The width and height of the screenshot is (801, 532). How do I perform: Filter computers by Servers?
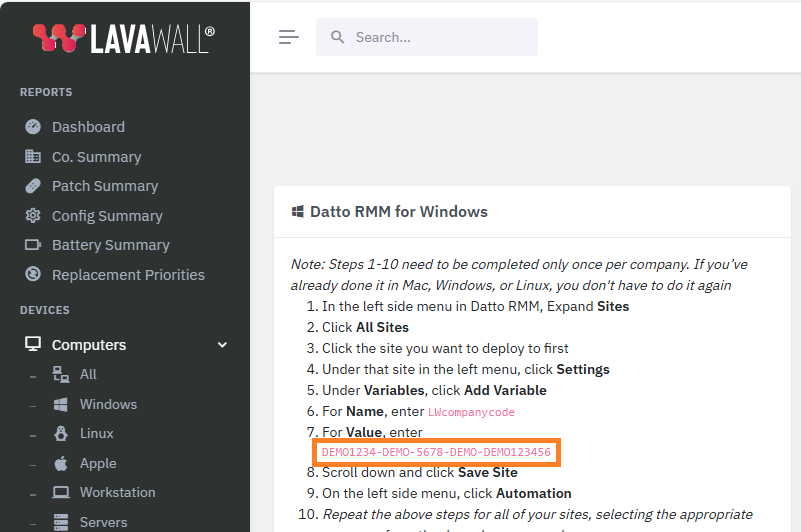tap(103, 522)
